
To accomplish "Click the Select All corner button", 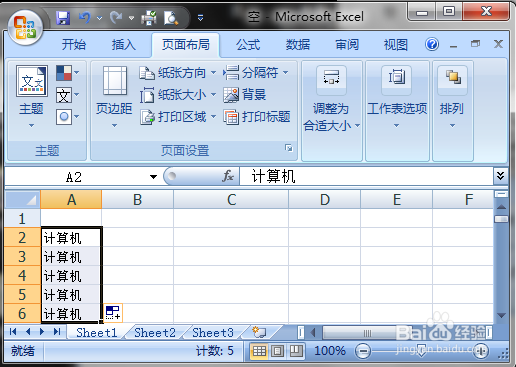I will coord(23,199).
